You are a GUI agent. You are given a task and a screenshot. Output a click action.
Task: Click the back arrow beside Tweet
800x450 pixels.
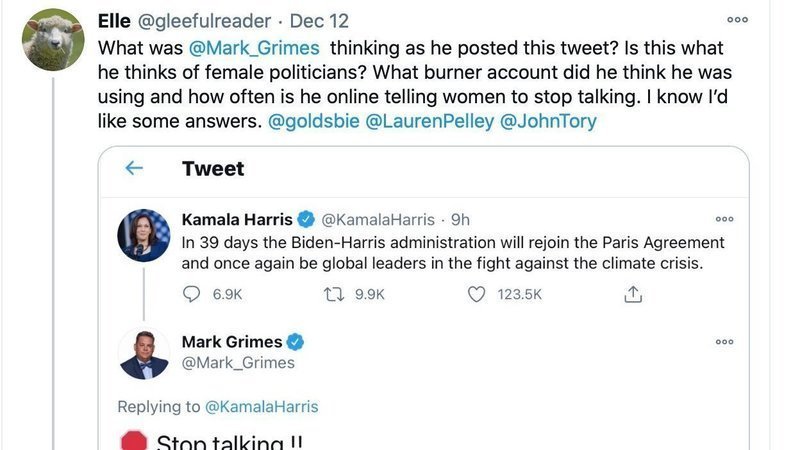[x=133, y=169]
